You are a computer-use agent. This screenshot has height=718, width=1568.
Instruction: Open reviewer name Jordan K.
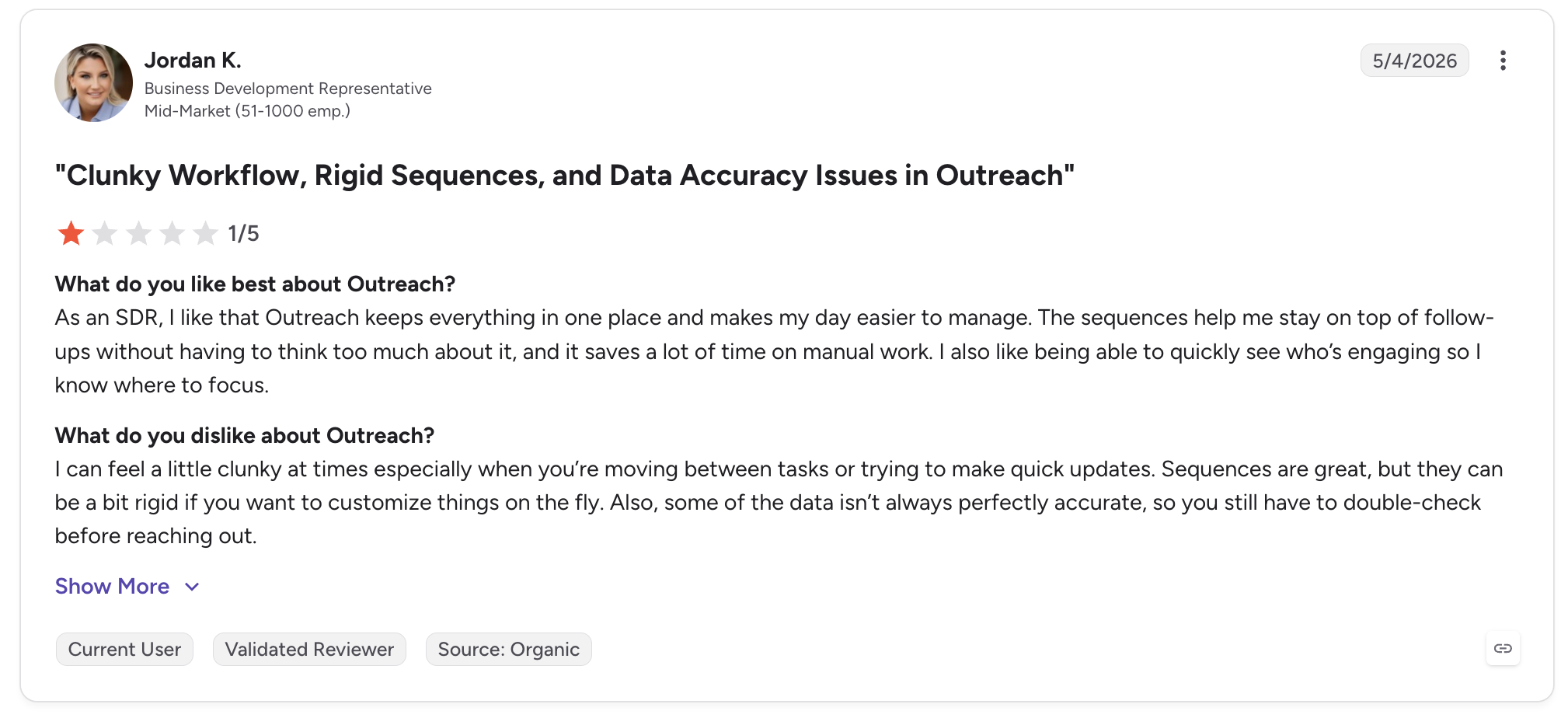(193, 60)
